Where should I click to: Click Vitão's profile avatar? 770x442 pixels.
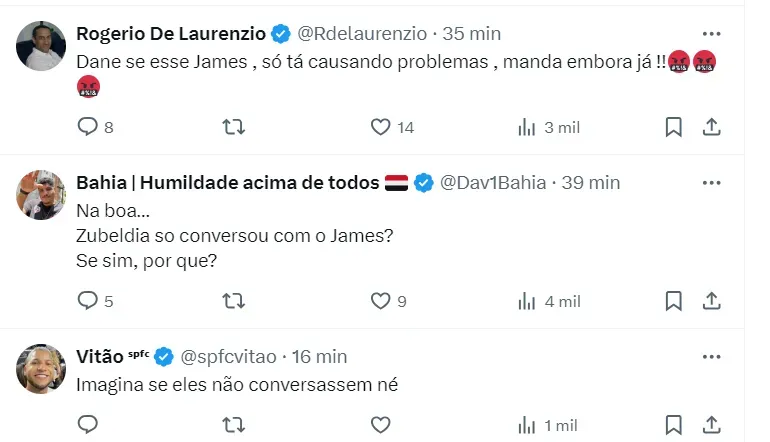pyautogui.click(x=41, y=368)
